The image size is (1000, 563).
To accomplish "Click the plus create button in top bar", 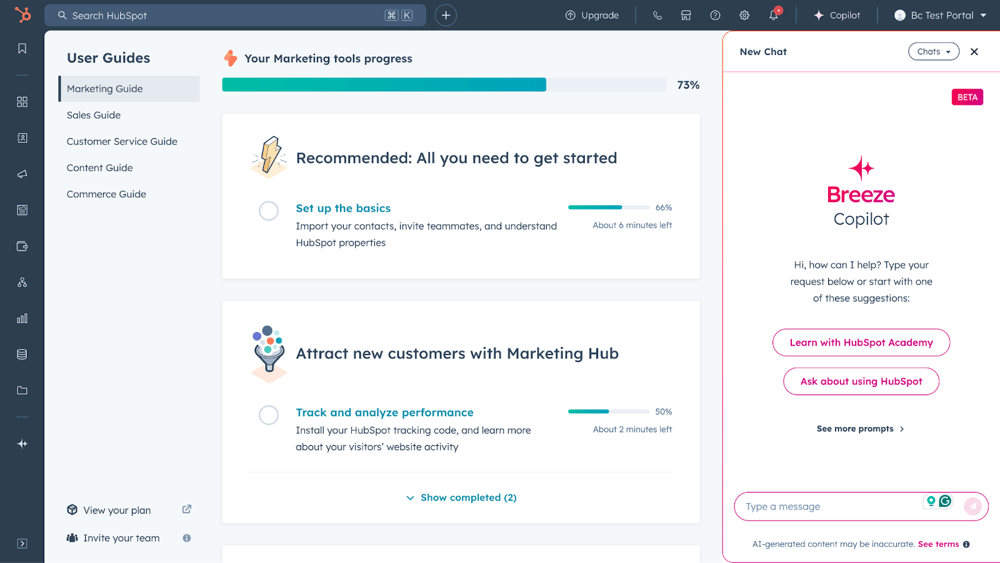I will pyautogui.click(x=446, y=15).
